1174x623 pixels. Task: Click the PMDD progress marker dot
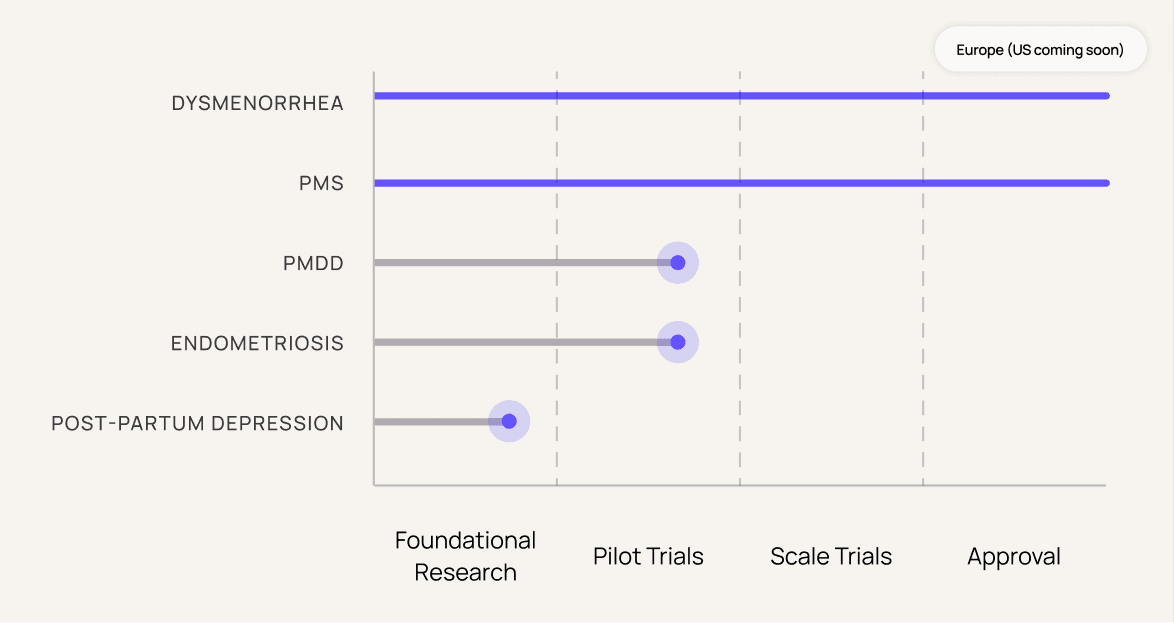point(678,263)
